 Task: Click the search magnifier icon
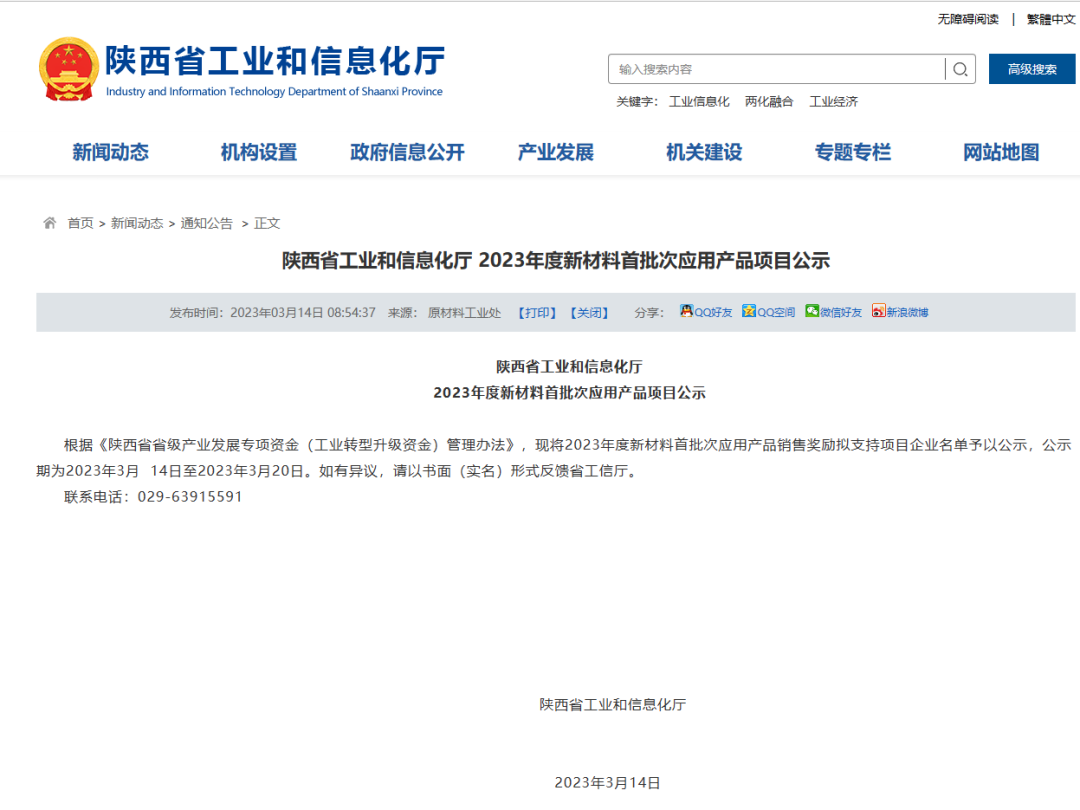pyautogui.click(x=960, y=69)
